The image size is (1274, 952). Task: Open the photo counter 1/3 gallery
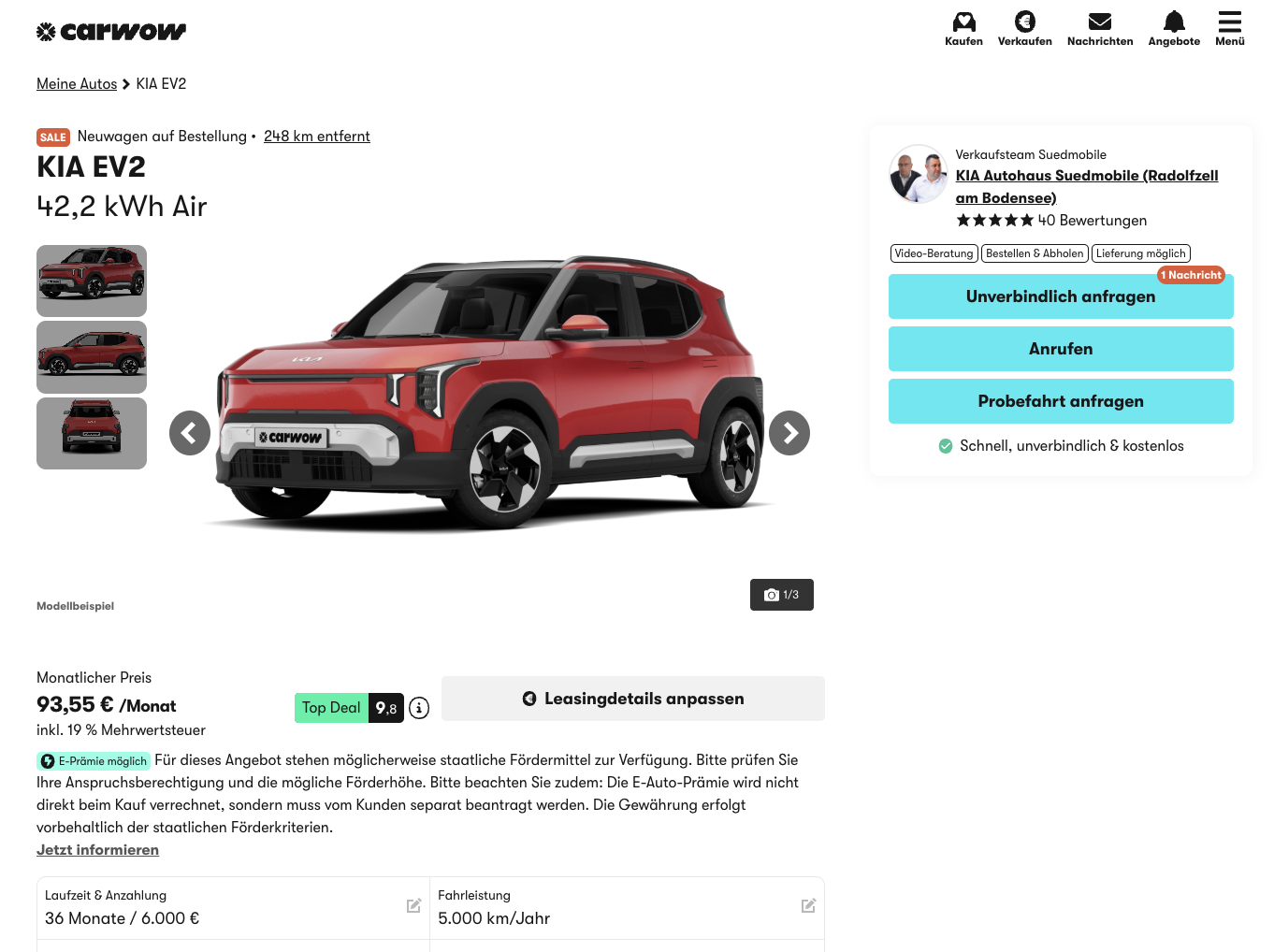[x=782, y=595]
